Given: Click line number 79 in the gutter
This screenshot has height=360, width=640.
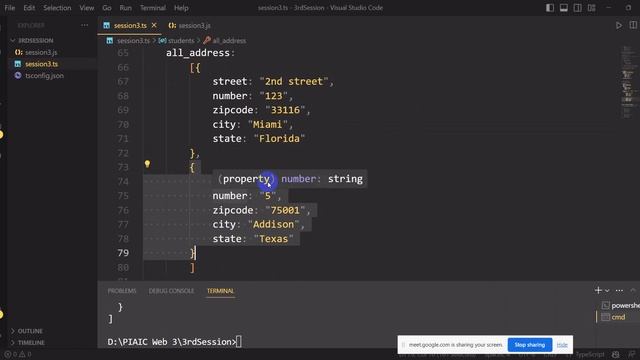Looking at the screenshot, I should click(x=123, y=253).
